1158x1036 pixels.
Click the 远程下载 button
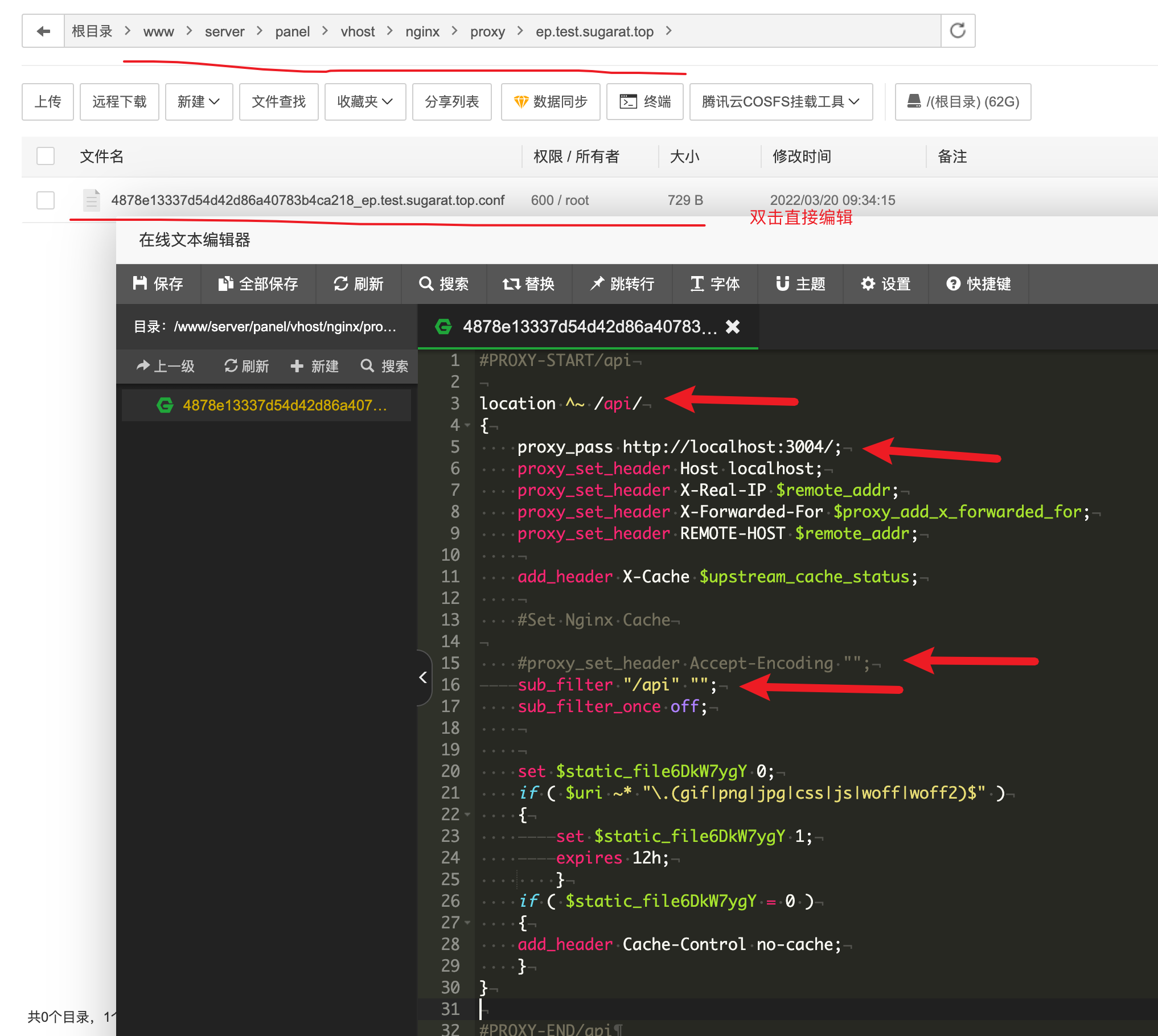tap(120, 102)
